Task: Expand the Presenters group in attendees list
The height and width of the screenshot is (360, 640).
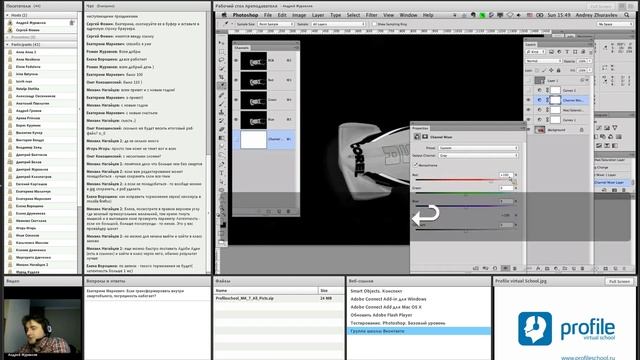Action: pyautogui.click(x=7, y=37)
